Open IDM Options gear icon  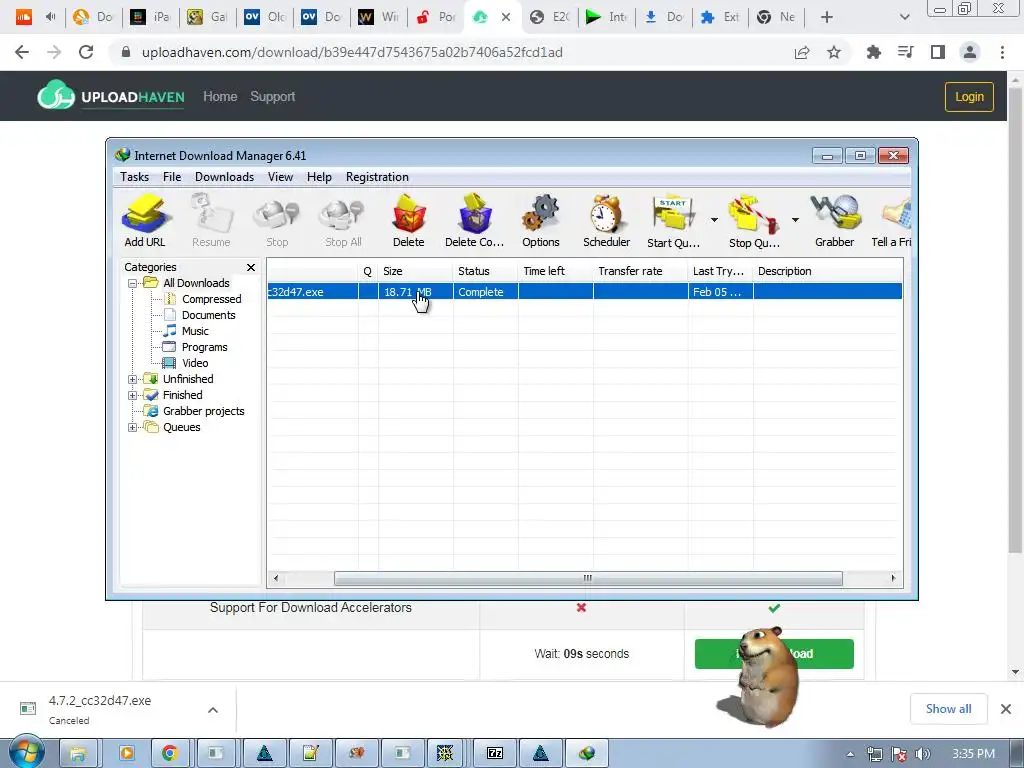[x=541, y=219]
